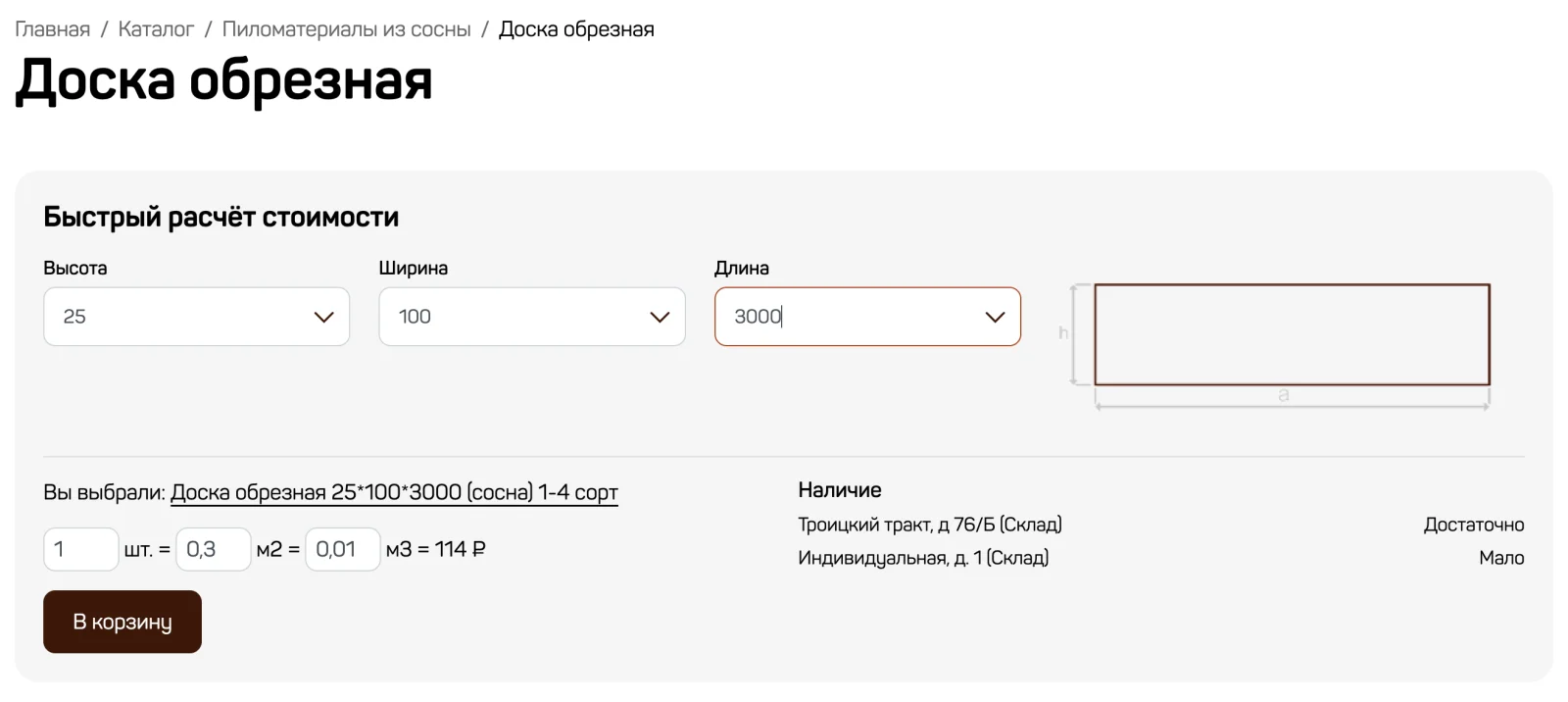Click the Наличие heading
This screenshot has height=702, width=1568.
point(840,490)
